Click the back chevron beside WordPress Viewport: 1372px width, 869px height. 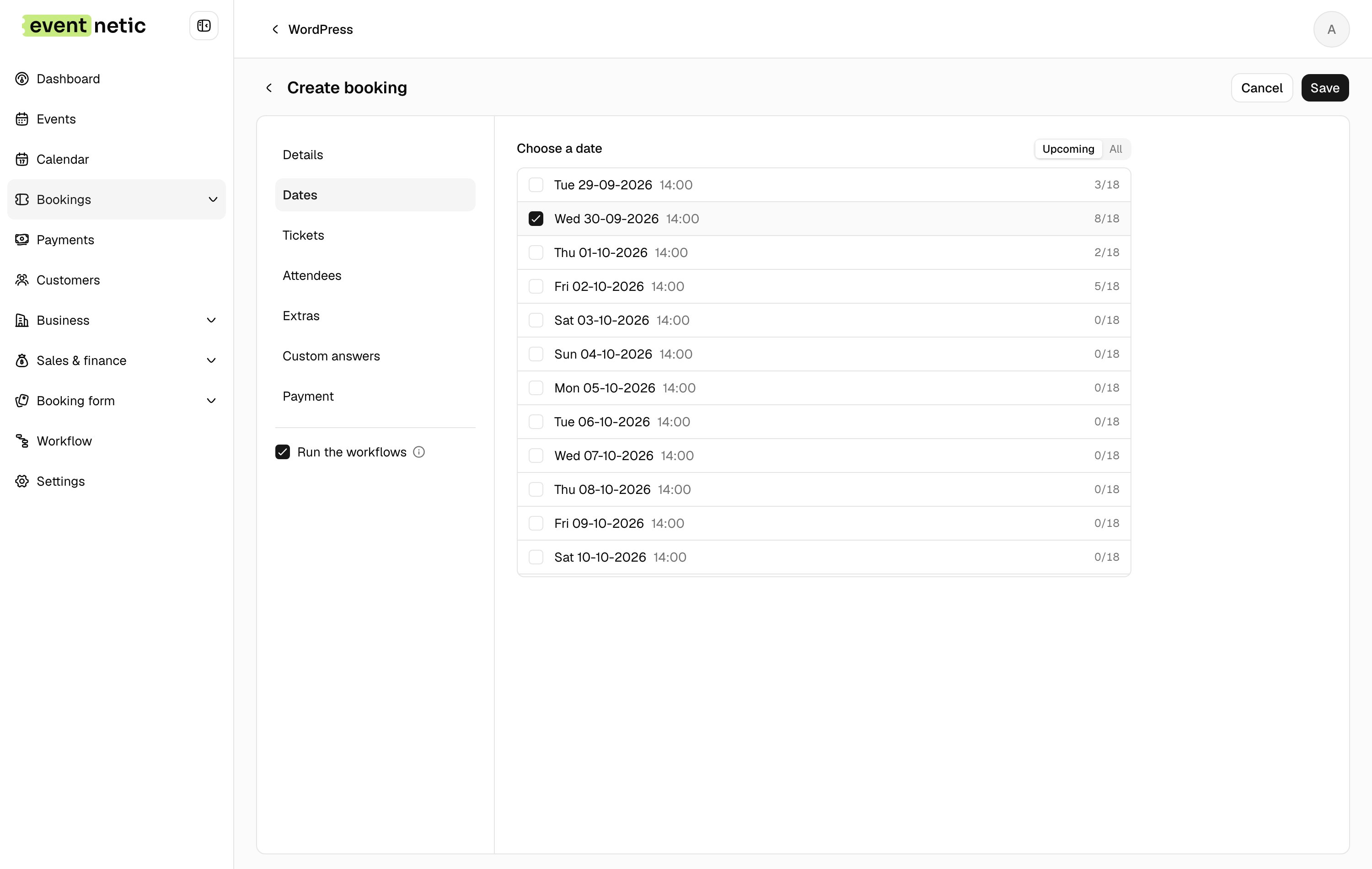point(275,29)
